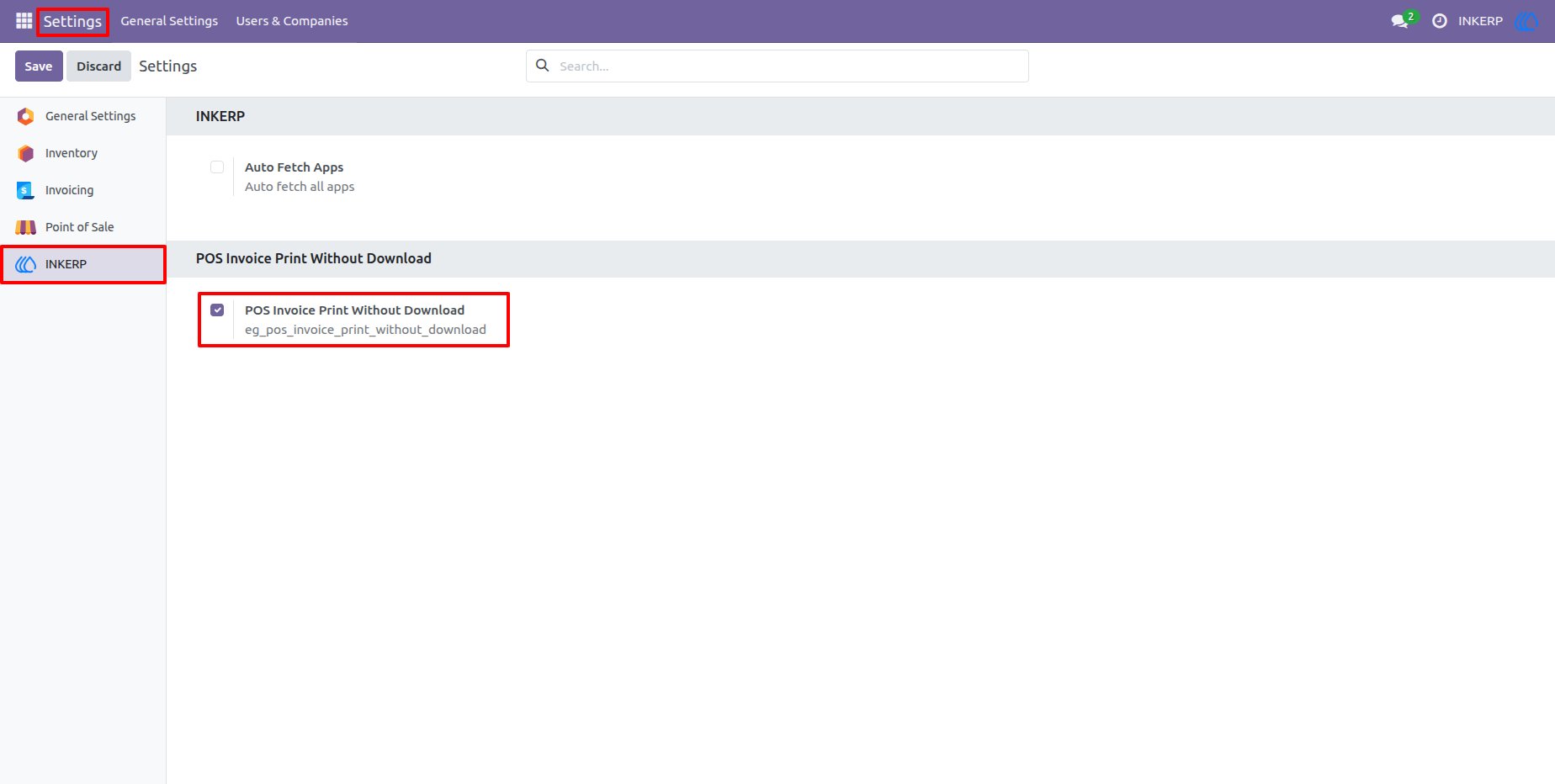Click the INKERP user avatar logo

1526,21
